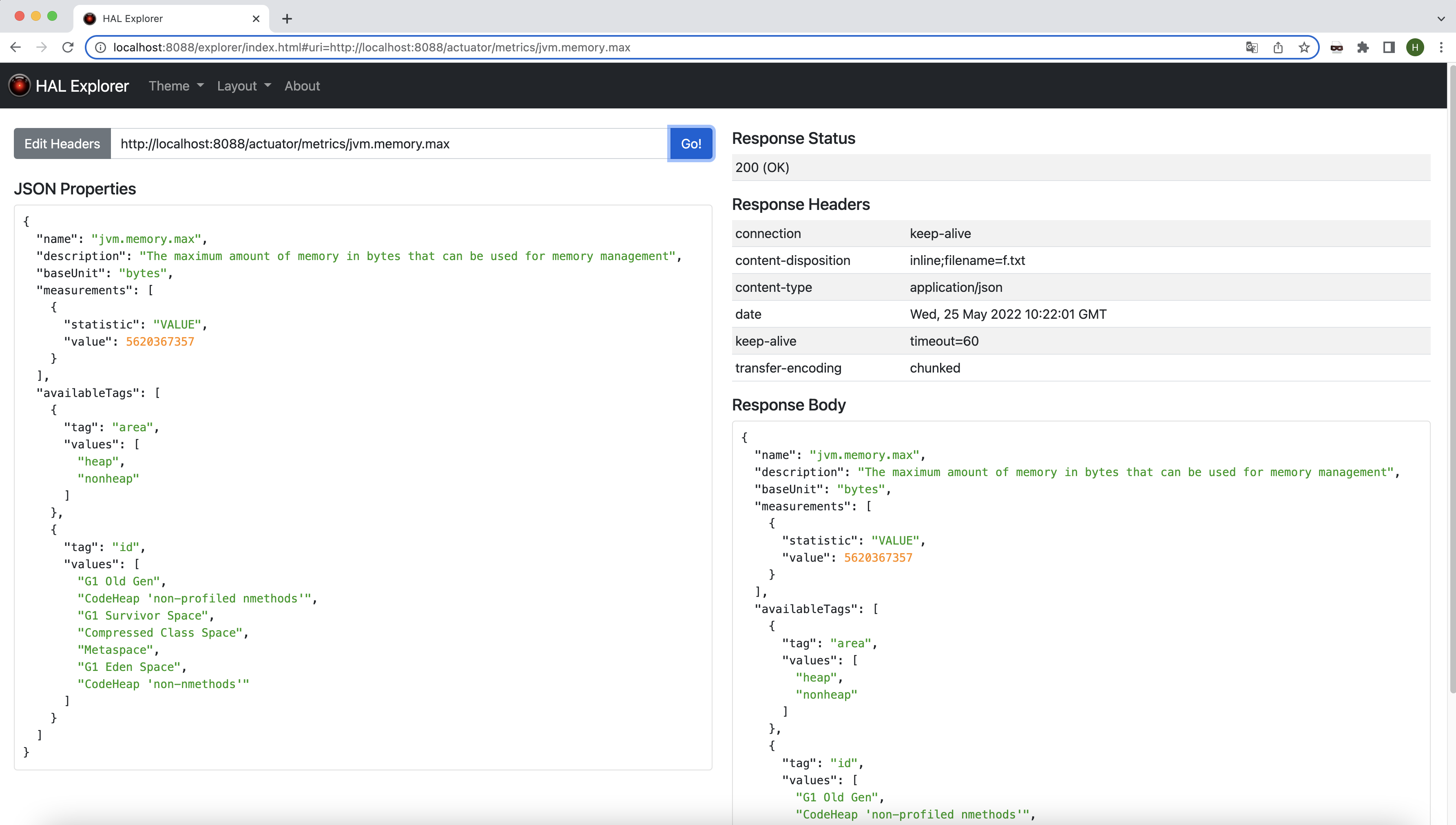1456x825 pixels.
Task: Expand the Theme dropdown
Action: [x=176, y=86]
